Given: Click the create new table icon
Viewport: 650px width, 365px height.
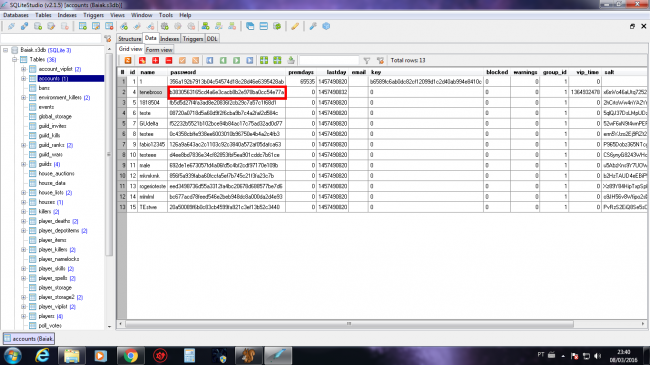Looking at the screenshot, I should [x=82, y=26].
